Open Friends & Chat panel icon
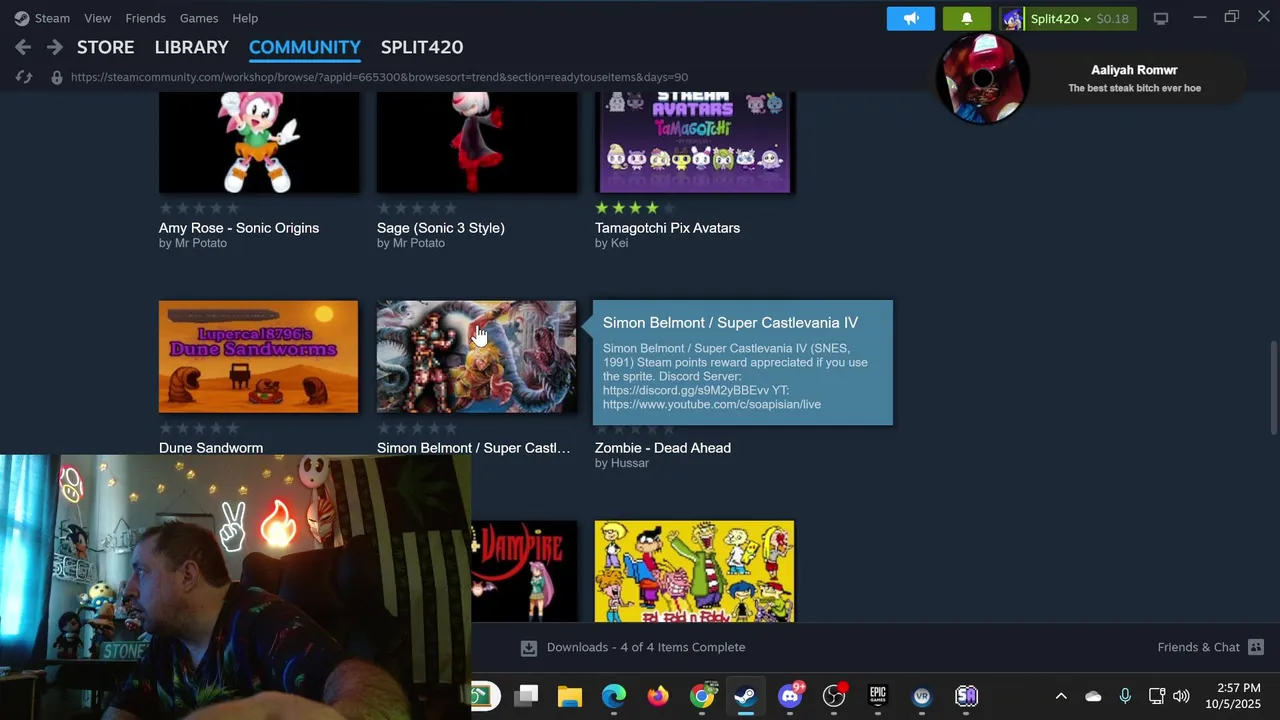This screenshot has height=720, width=1280. [1256, 647]
